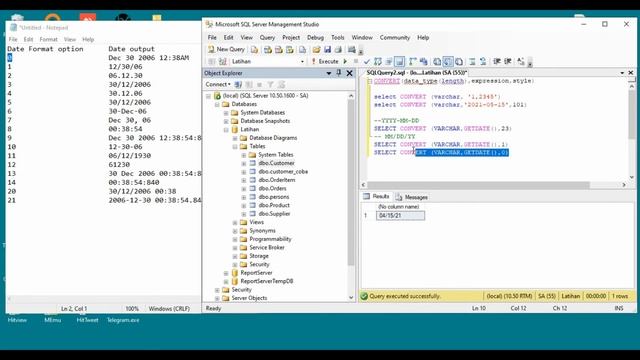
Task: Select the Views folder in tree
Action: tap(256, 222)
